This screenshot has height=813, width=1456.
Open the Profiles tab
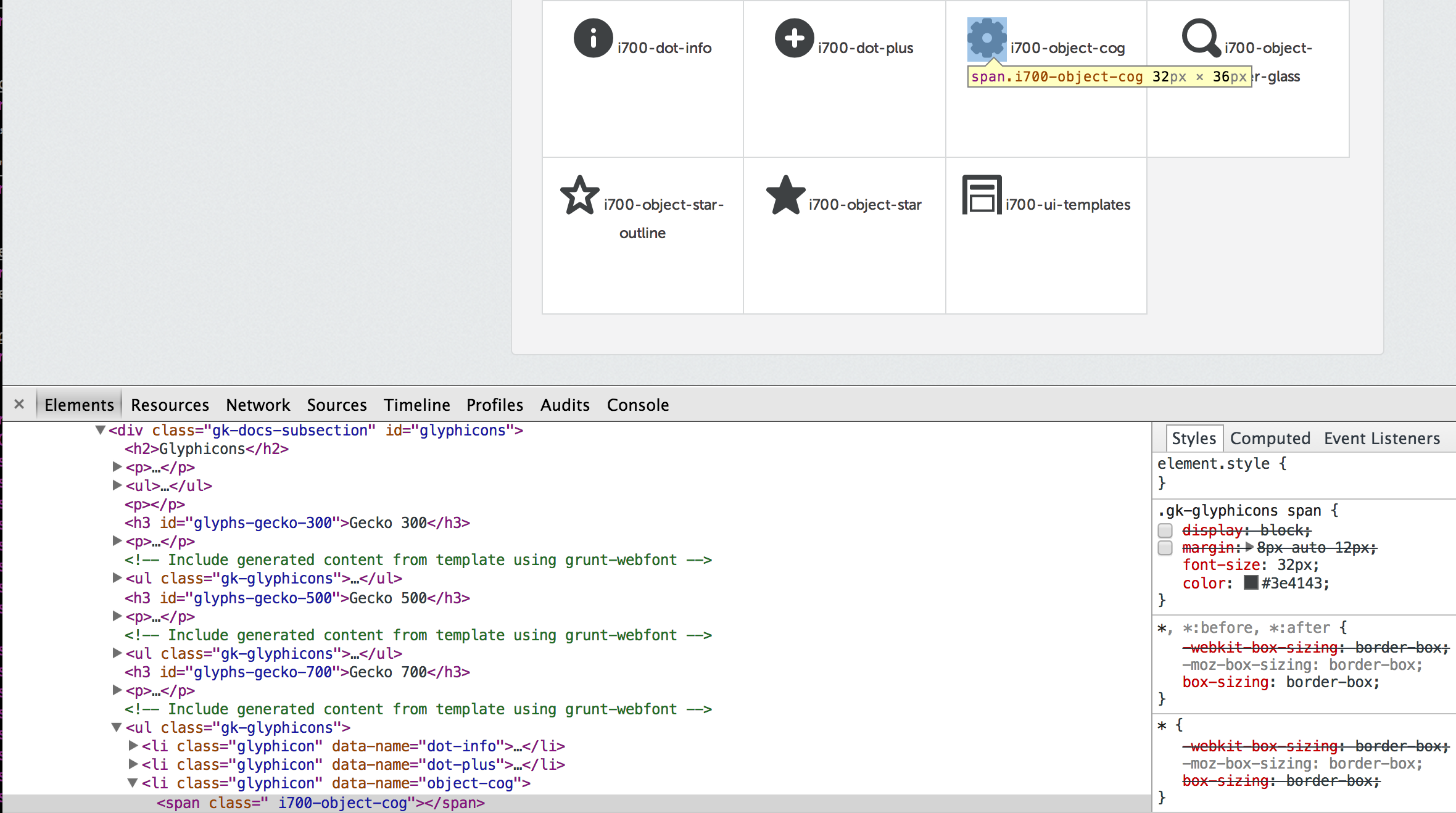495,405
